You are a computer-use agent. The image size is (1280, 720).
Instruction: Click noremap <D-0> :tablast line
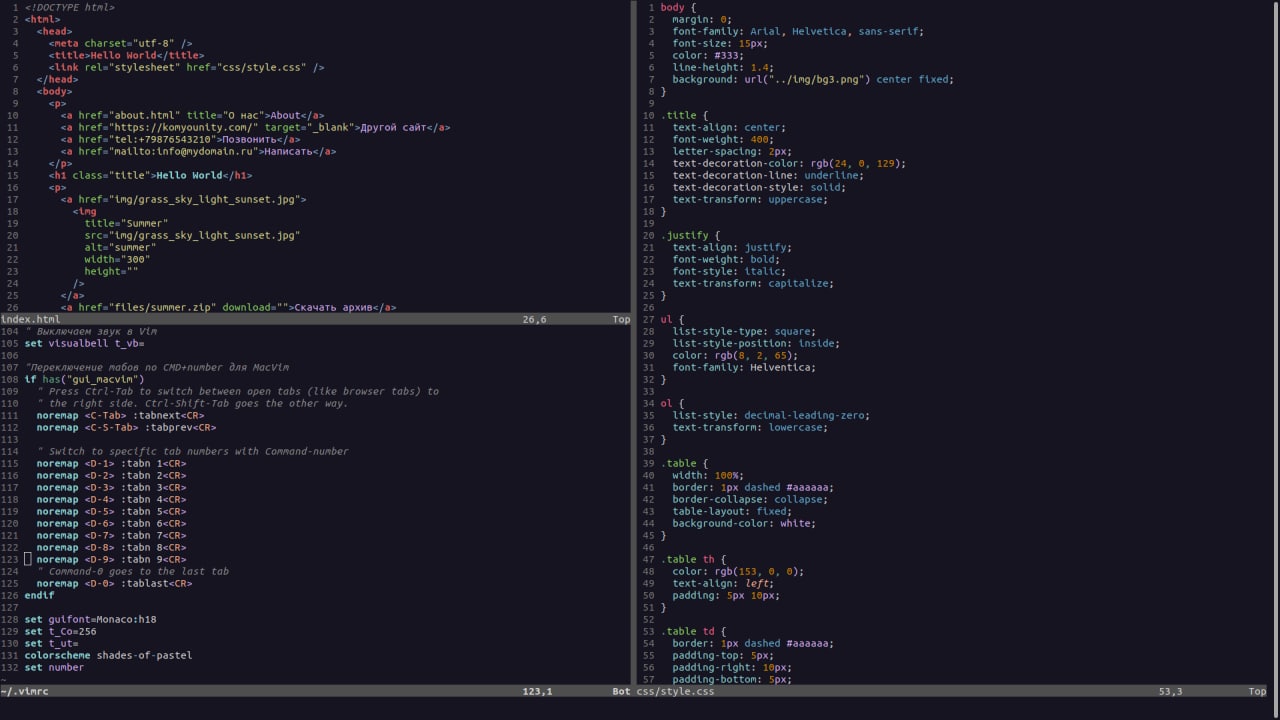tap(114, 583)
